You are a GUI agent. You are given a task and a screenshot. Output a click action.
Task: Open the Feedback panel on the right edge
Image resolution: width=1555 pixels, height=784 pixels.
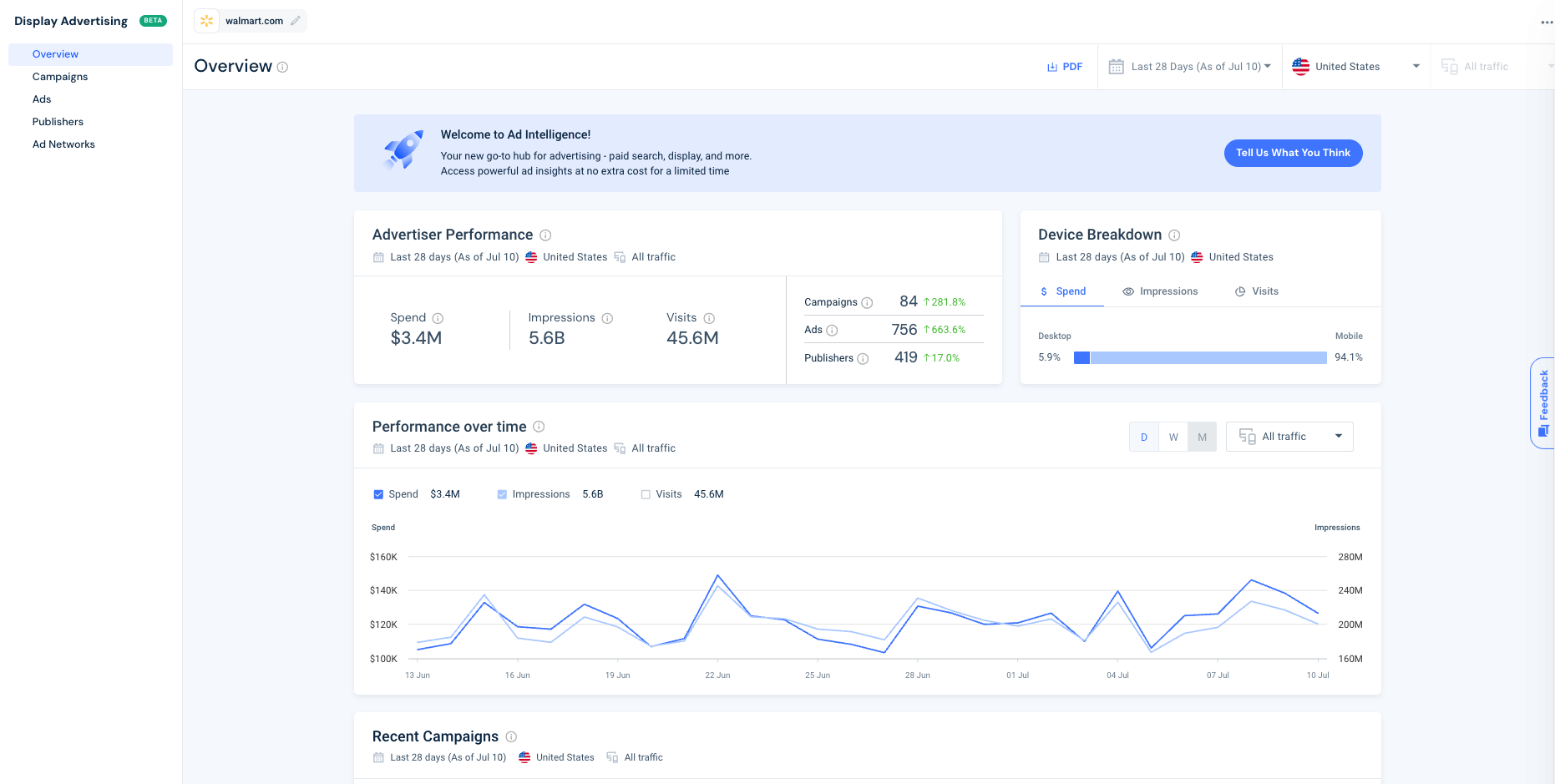(1542, 403)
